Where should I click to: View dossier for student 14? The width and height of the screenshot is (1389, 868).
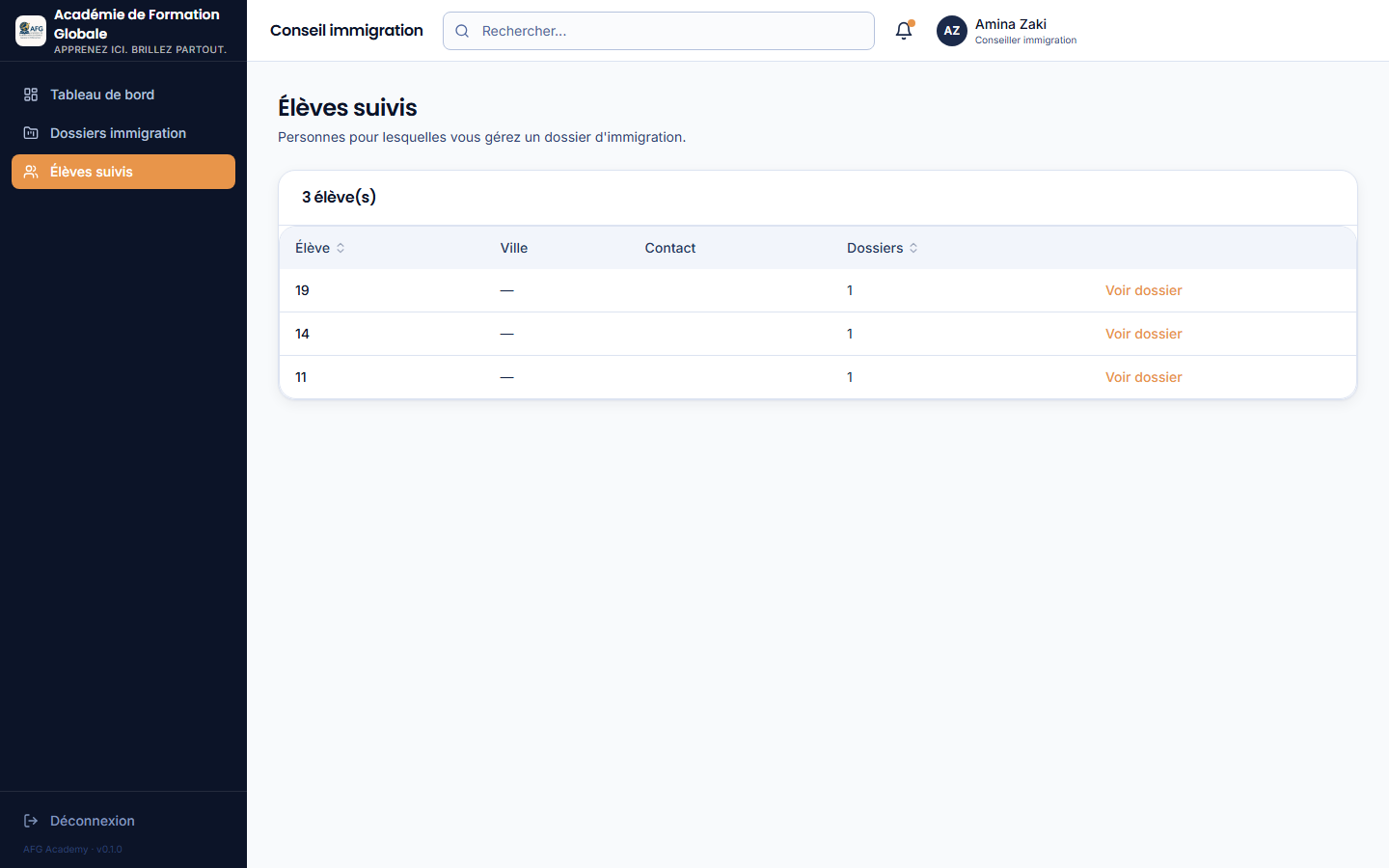(1143, 334)
